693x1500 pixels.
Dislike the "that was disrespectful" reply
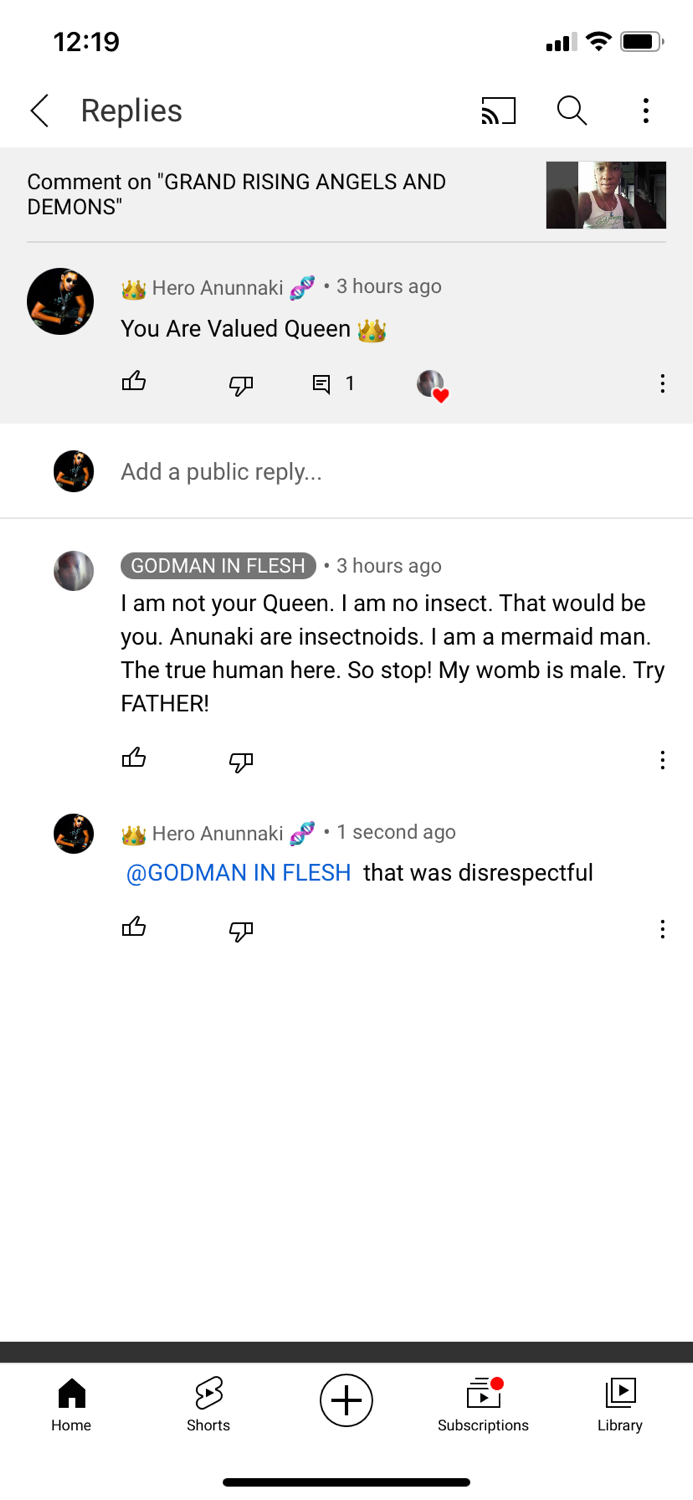(x=241, y=931)
